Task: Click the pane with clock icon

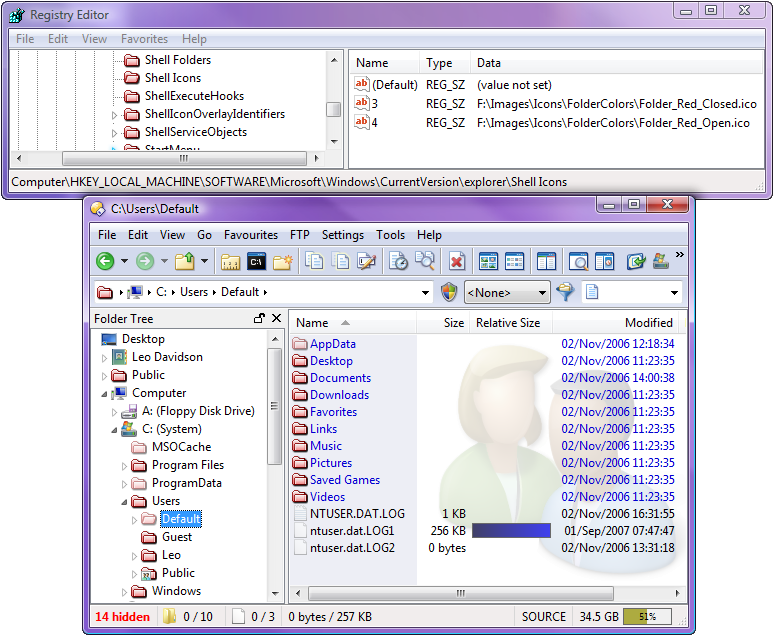Action: [604, 262]
